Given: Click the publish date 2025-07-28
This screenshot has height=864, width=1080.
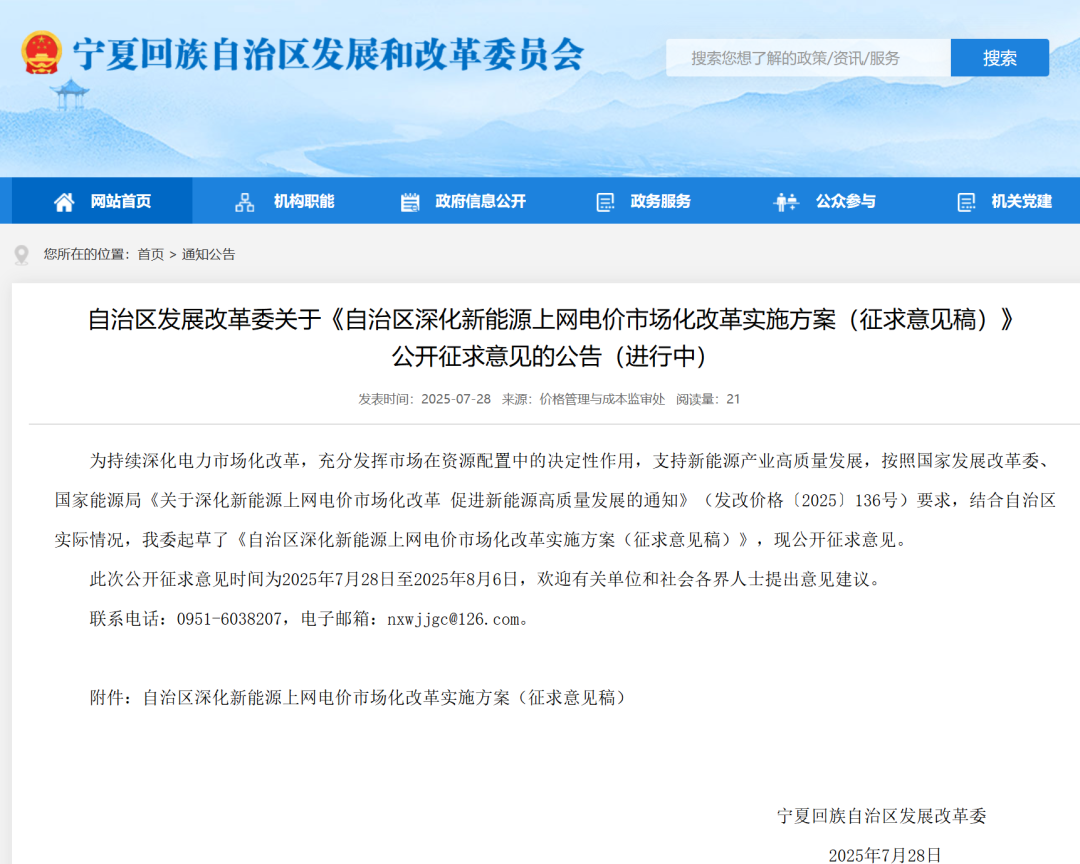Looking at the screenshot, I should tap(455, 399).
